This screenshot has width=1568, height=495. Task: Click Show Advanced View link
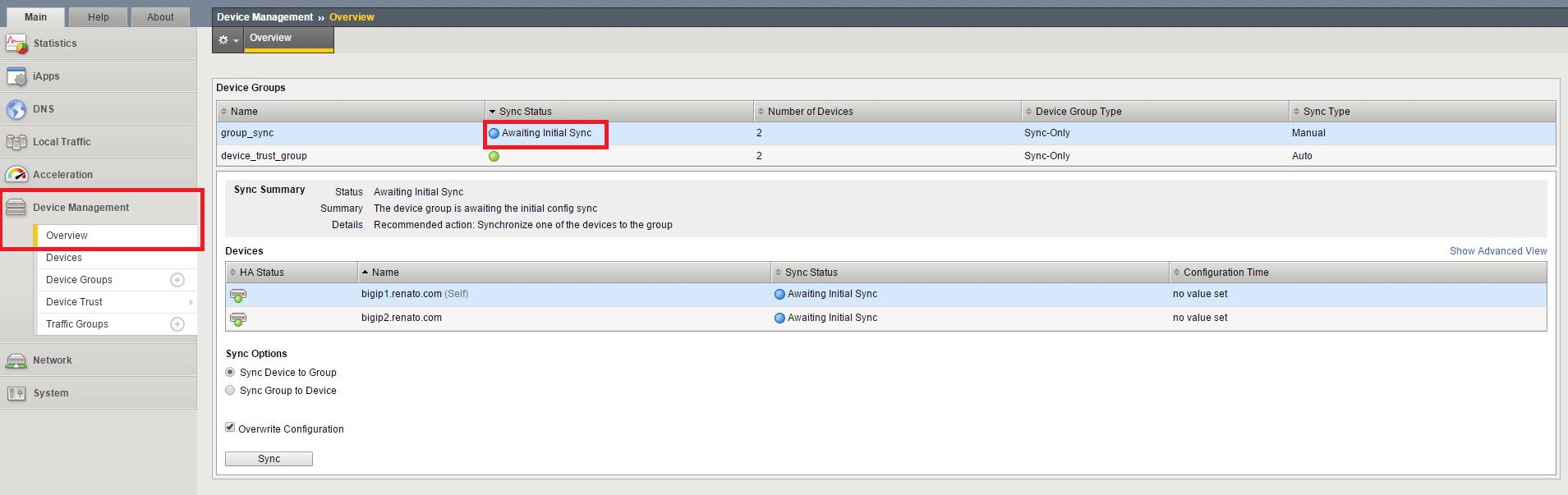point(1497,251)
